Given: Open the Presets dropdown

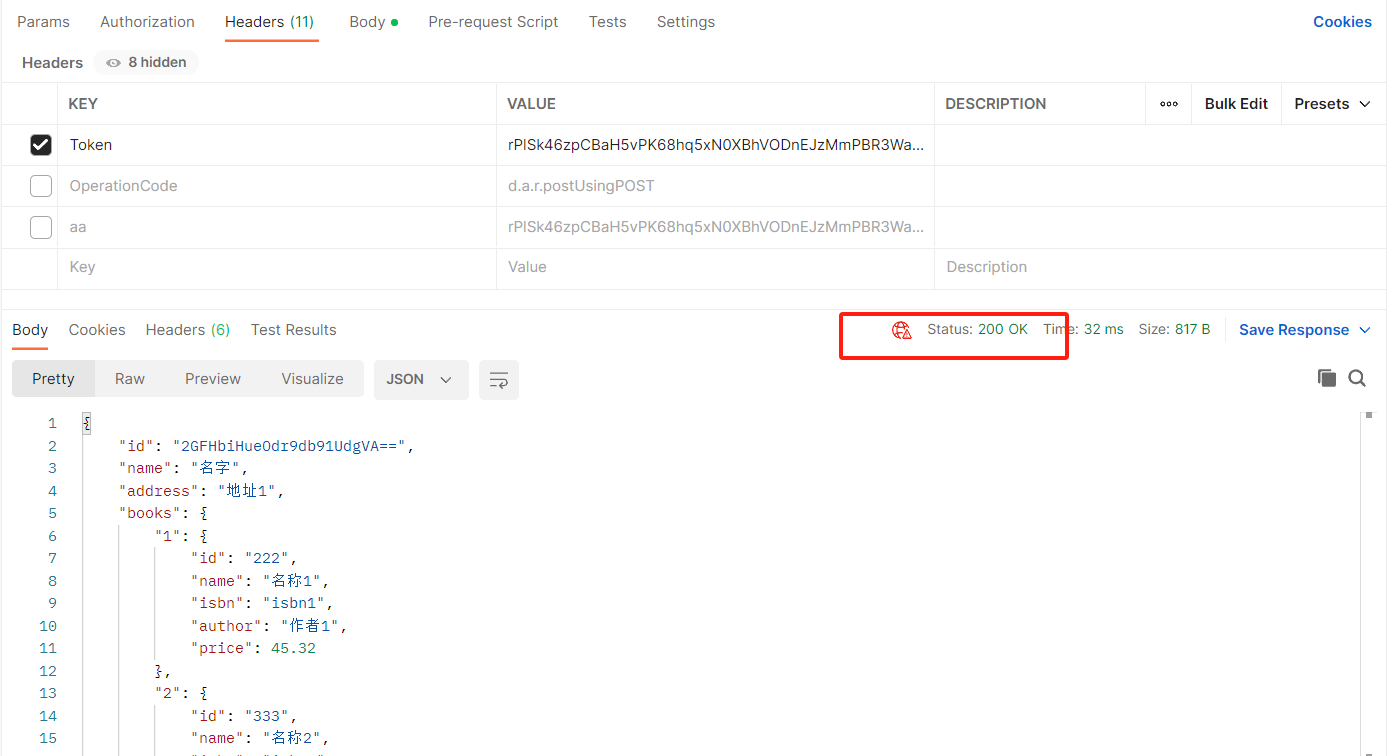Looking at the screenshot, I should (x=1332, y=104).
